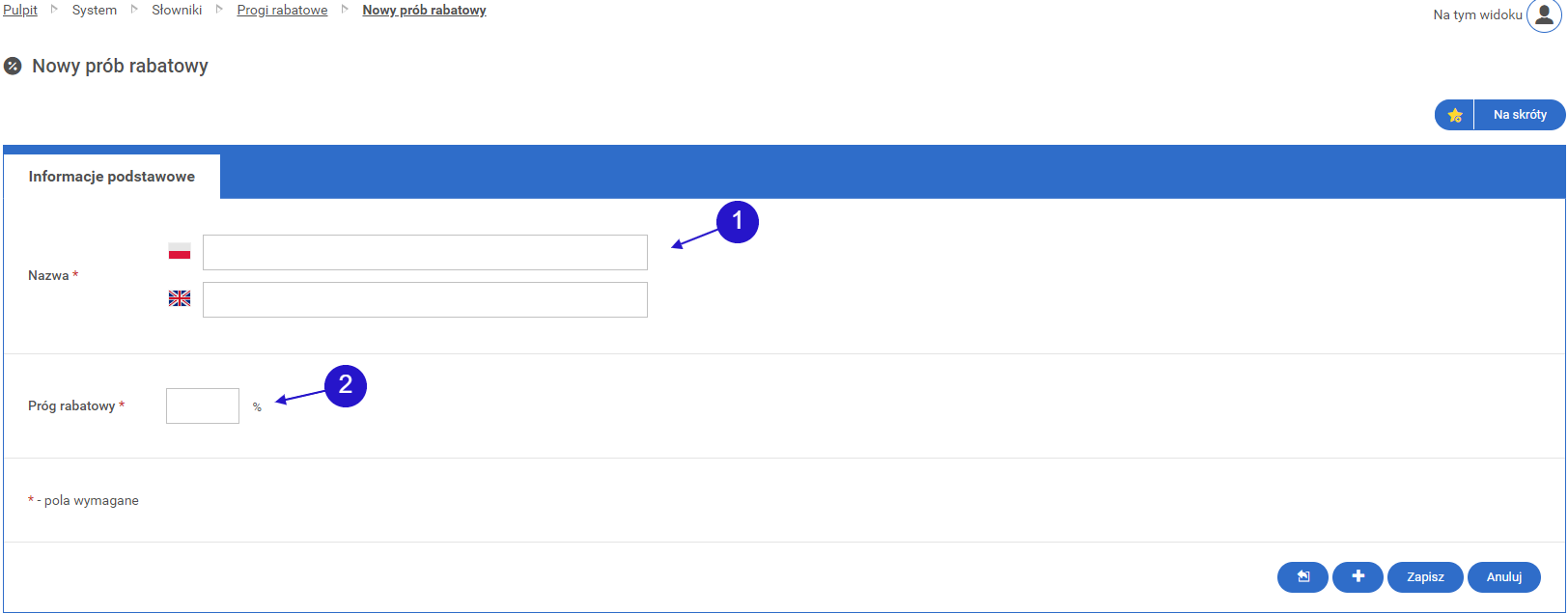This screenshot has height=614, width=1568.
Task: Focus the Polish name input field
Action: tap(425, 253)
